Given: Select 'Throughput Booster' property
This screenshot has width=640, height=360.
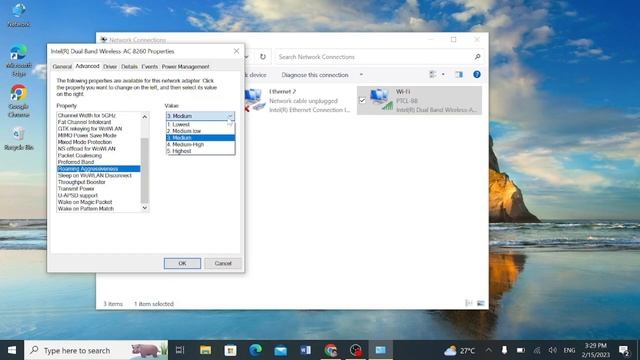Looking at the screenshot, I should coord(98,182).
